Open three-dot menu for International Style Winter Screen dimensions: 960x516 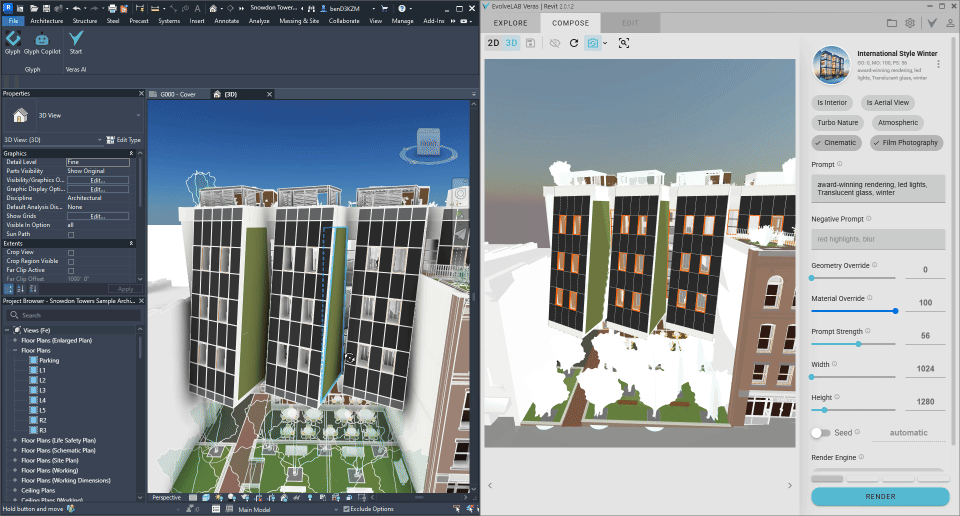938,64
